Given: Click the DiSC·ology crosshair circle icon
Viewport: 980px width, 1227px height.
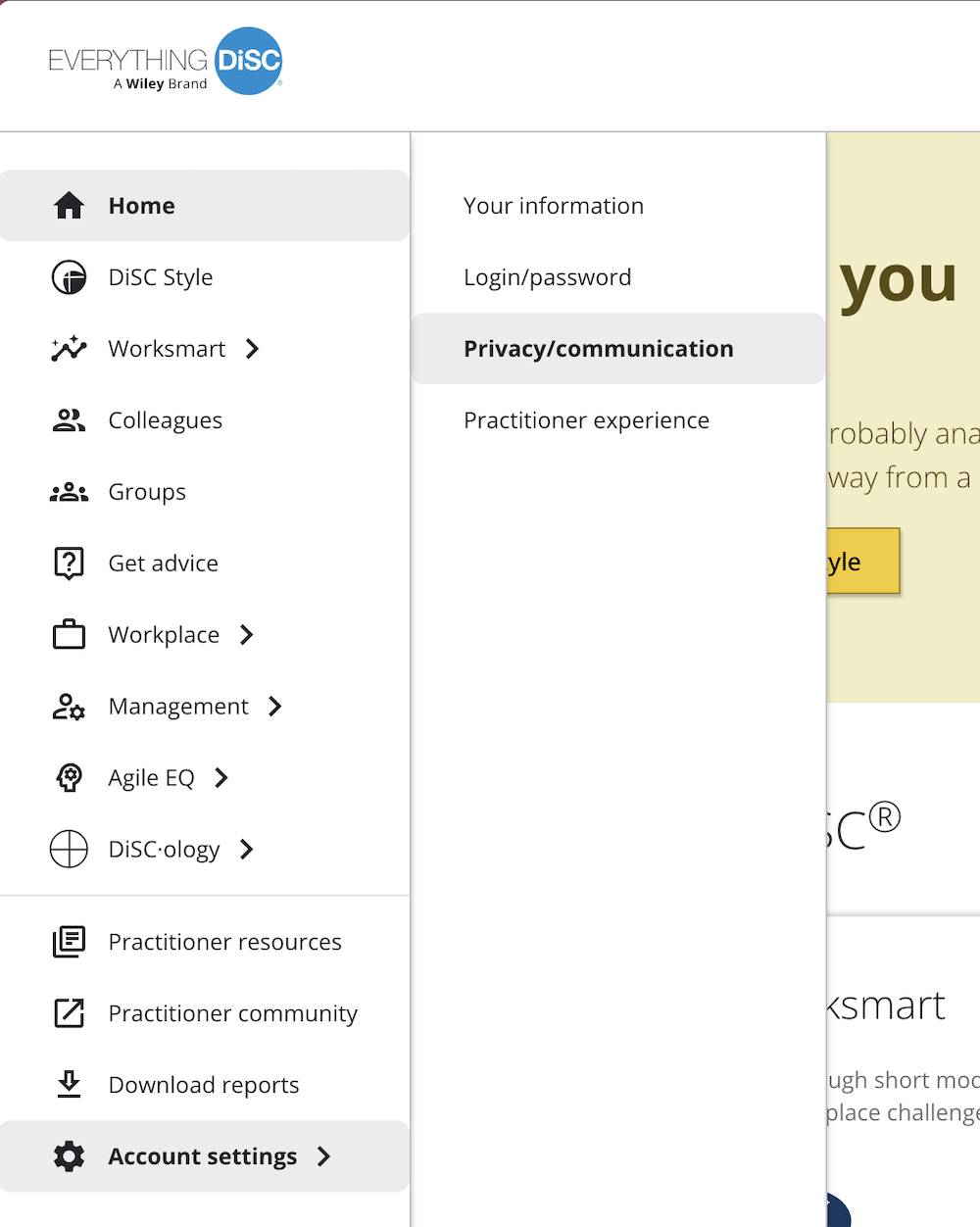Looking at the screenshot, I should [69, 849].
